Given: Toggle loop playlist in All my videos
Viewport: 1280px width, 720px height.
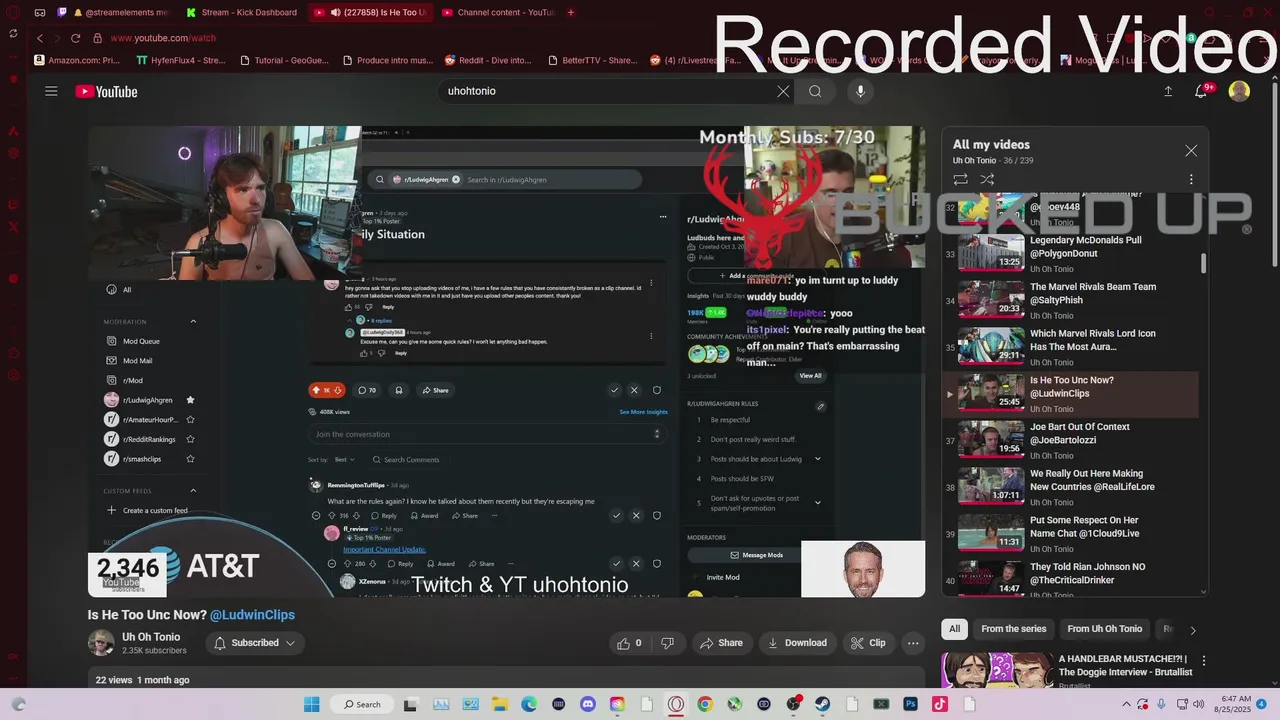Looking at the screenshot, I should coord(960,179).
